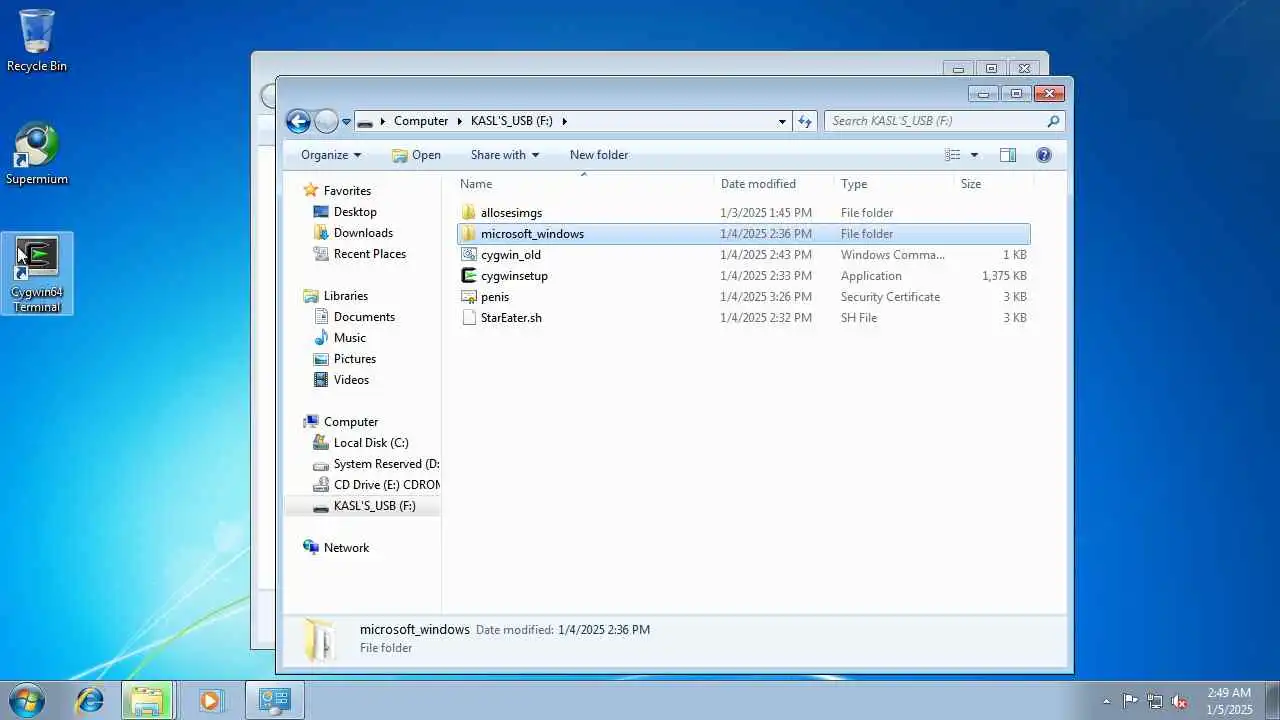This screenshot has width=1280, height=720.
Task: Open the Videos library
Action: pos(351,380)
